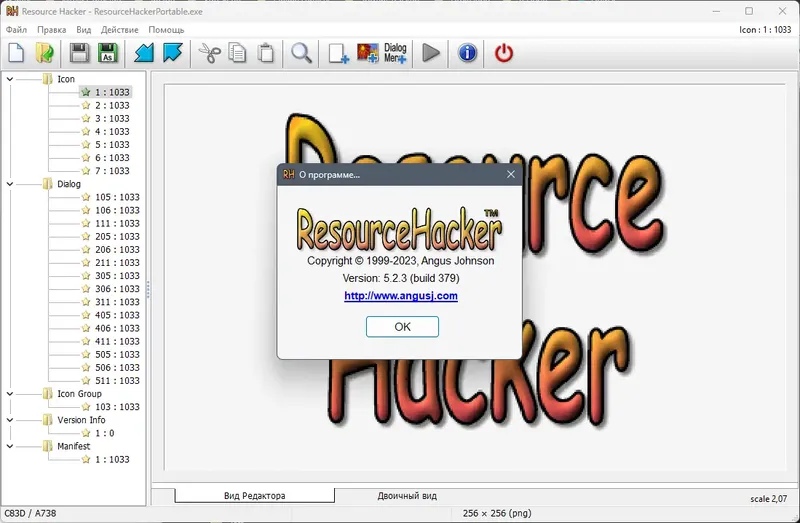Cut using the scissors icon
Image resolution: width=800 pixels, height=523 pixels.
pos(209,53)
